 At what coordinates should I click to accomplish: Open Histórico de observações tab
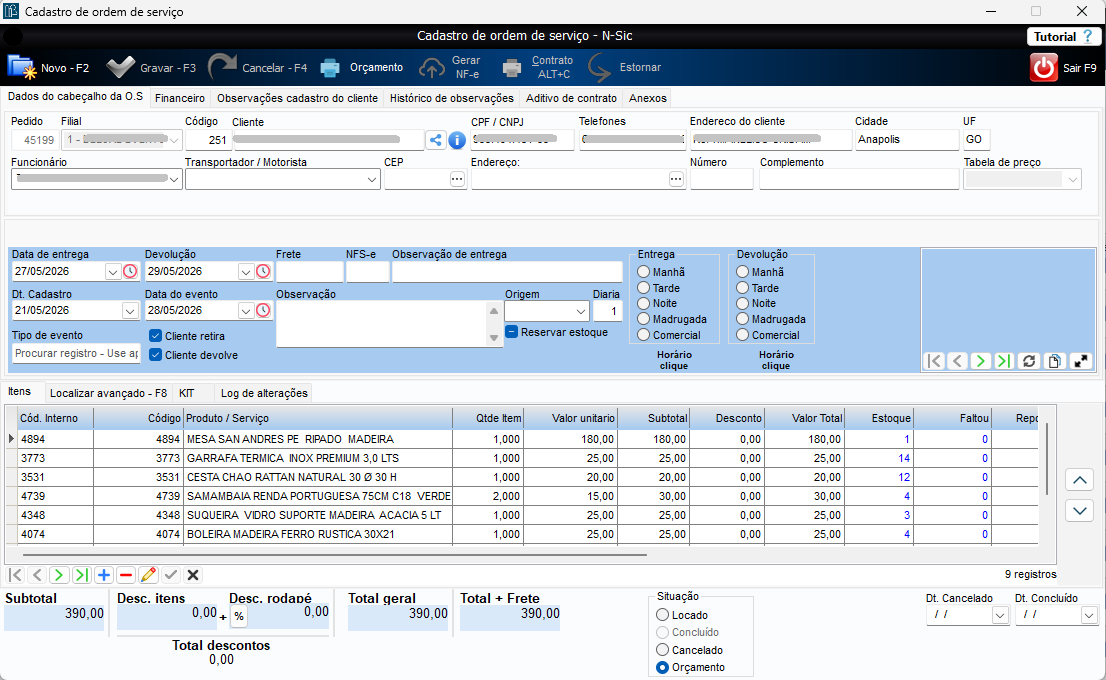[x=451, y=98]
